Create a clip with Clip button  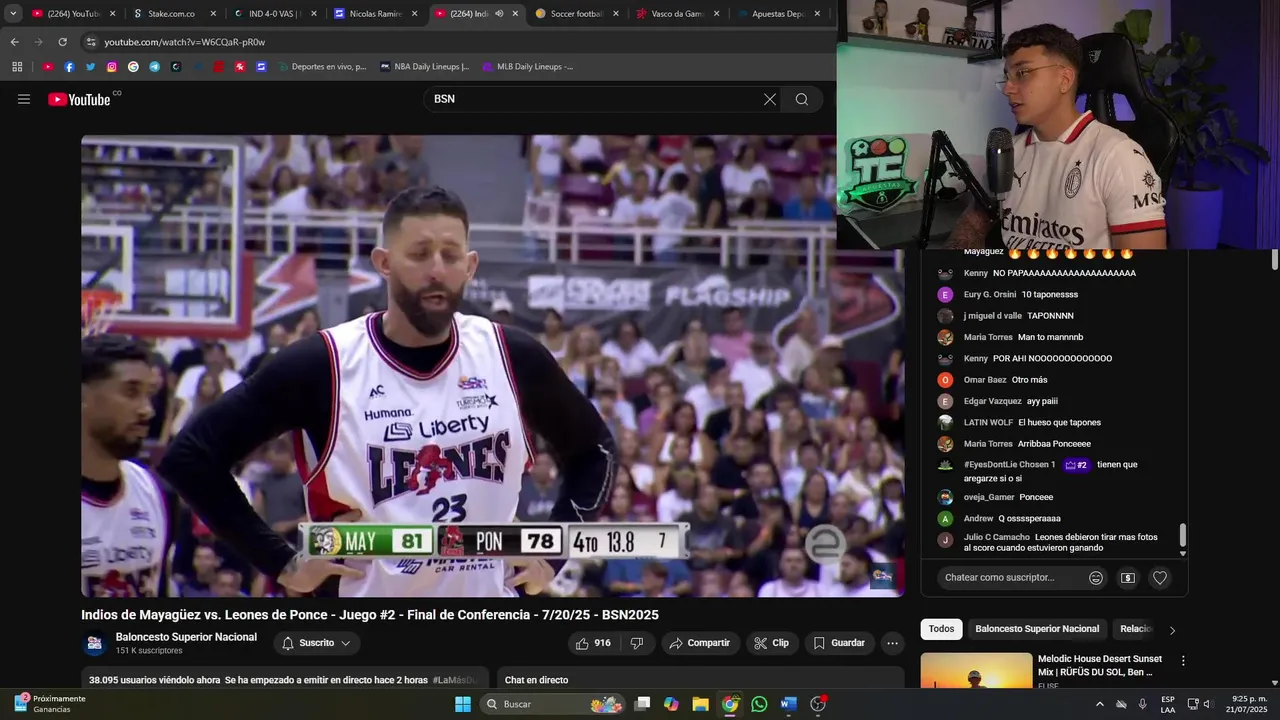coord(771,643)
